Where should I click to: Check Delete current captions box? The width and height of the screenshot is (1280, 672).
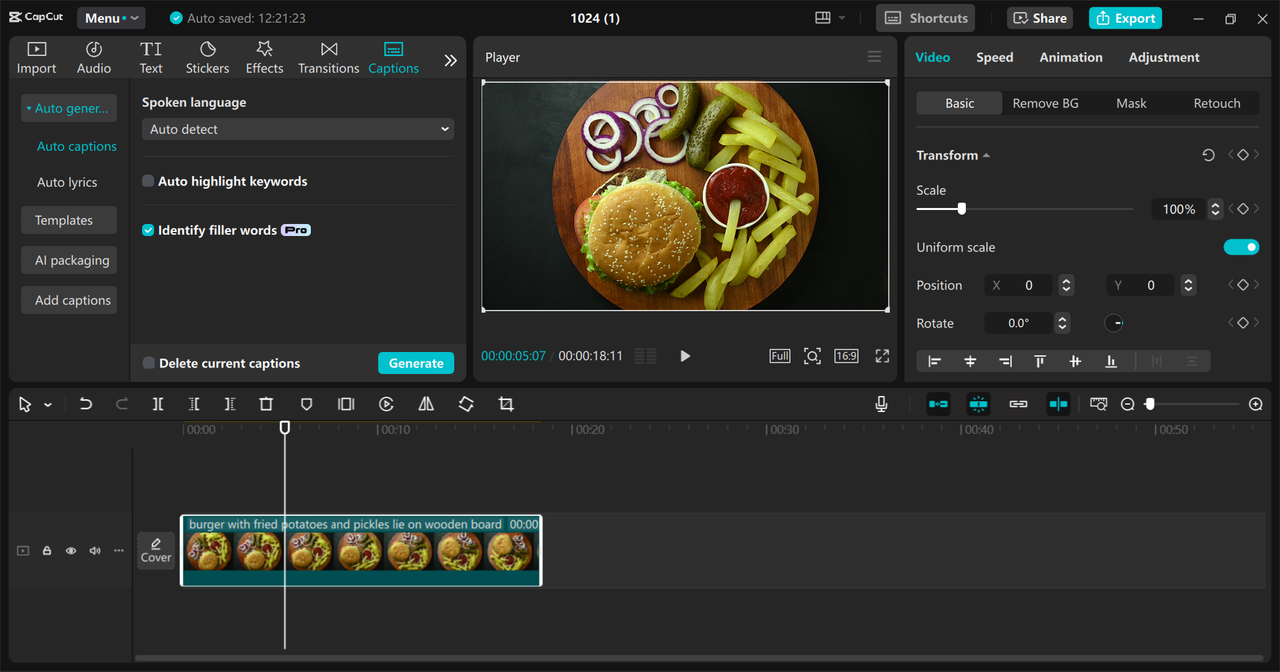[x=148, y=363]
